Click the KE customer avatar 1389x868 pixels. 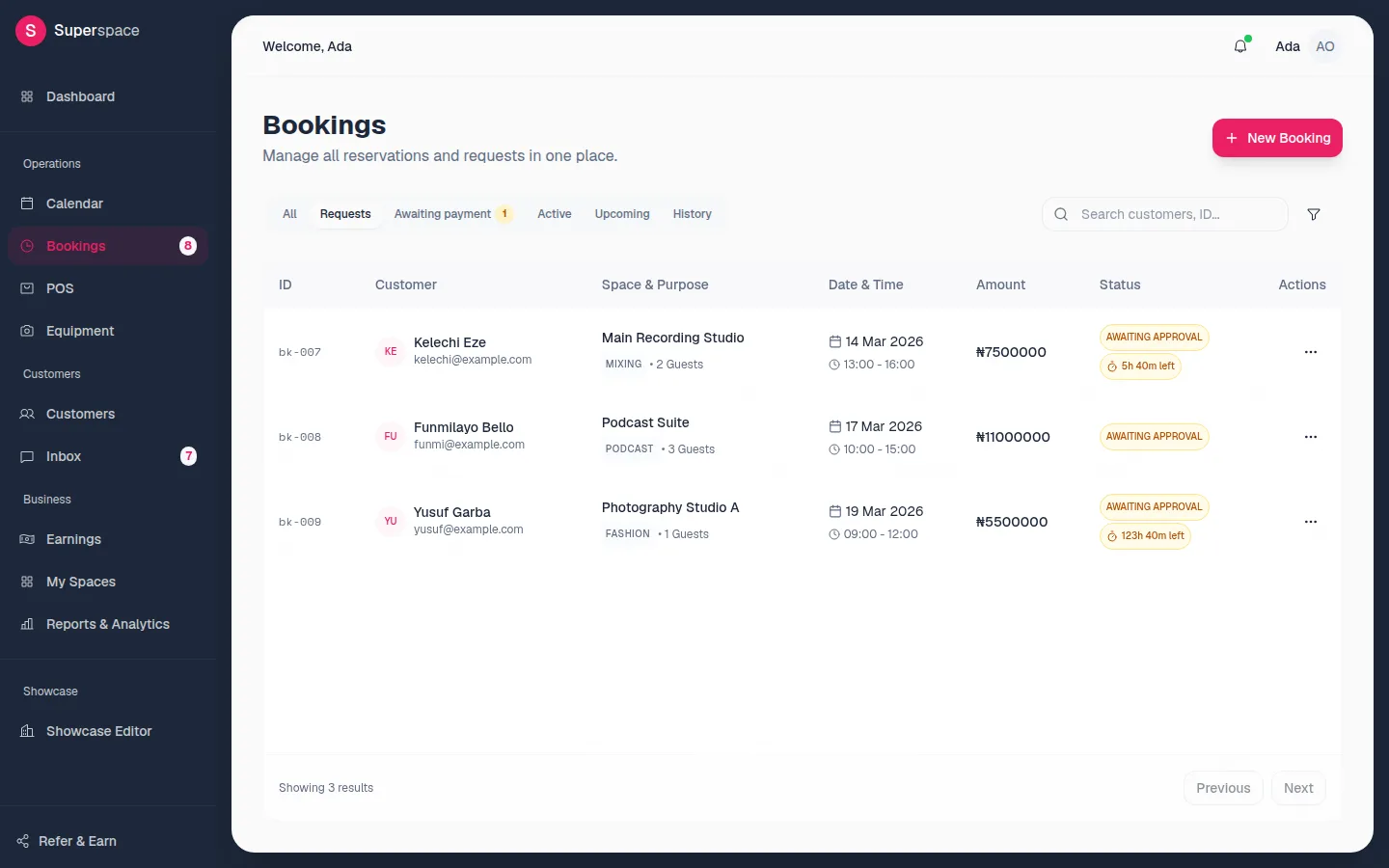click(391, 352)
